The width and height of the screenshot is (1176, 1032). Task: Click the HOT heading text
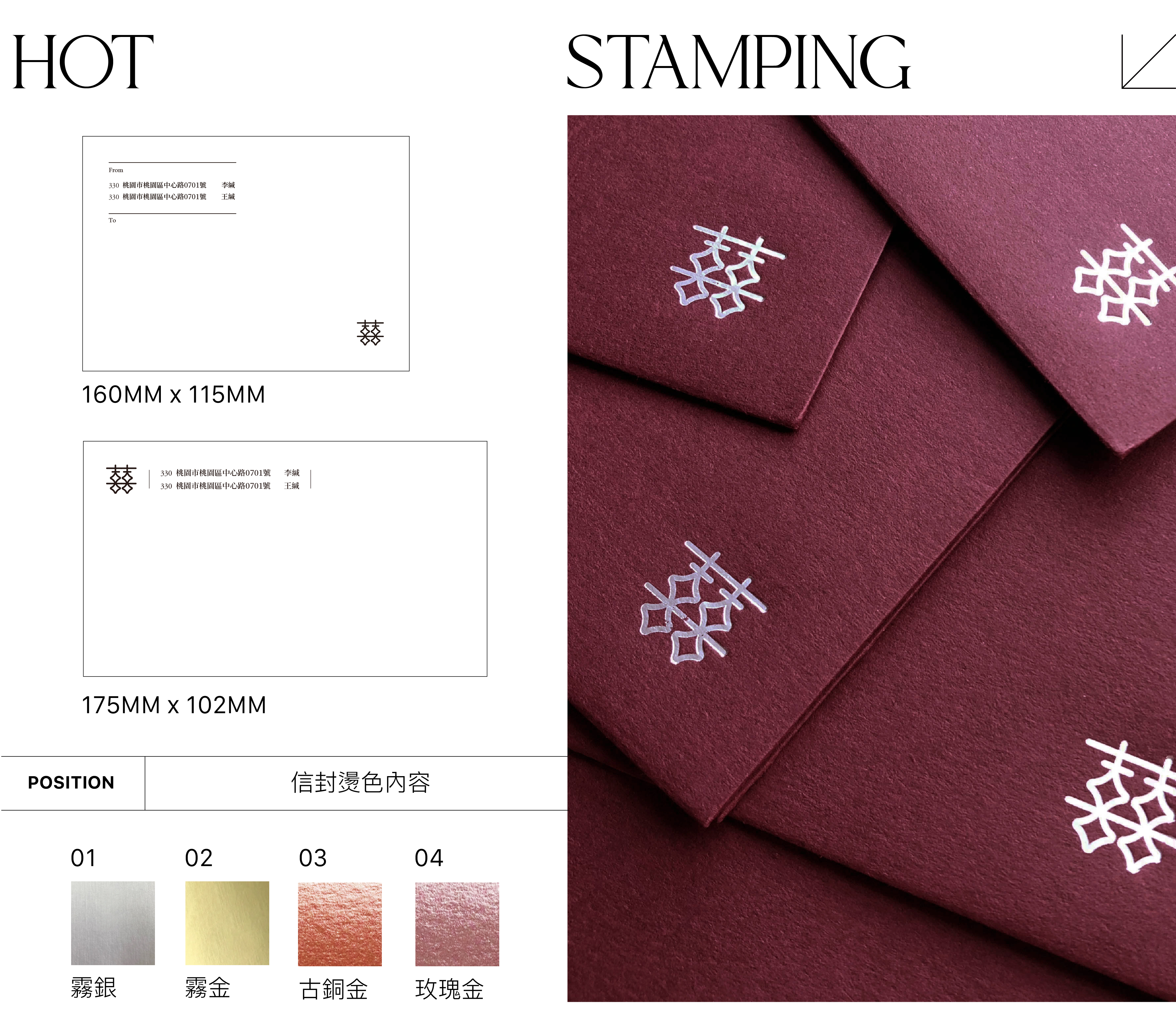click(83, 62)
